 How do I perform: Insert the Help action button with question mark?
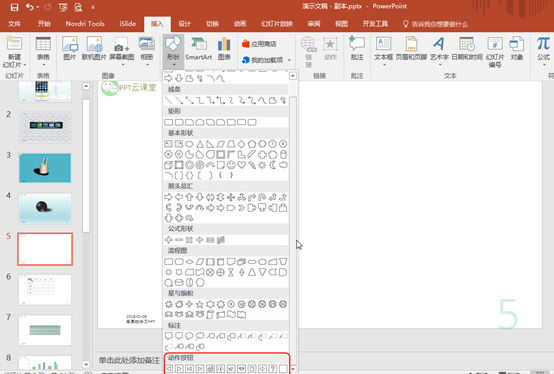coord(272,368)
